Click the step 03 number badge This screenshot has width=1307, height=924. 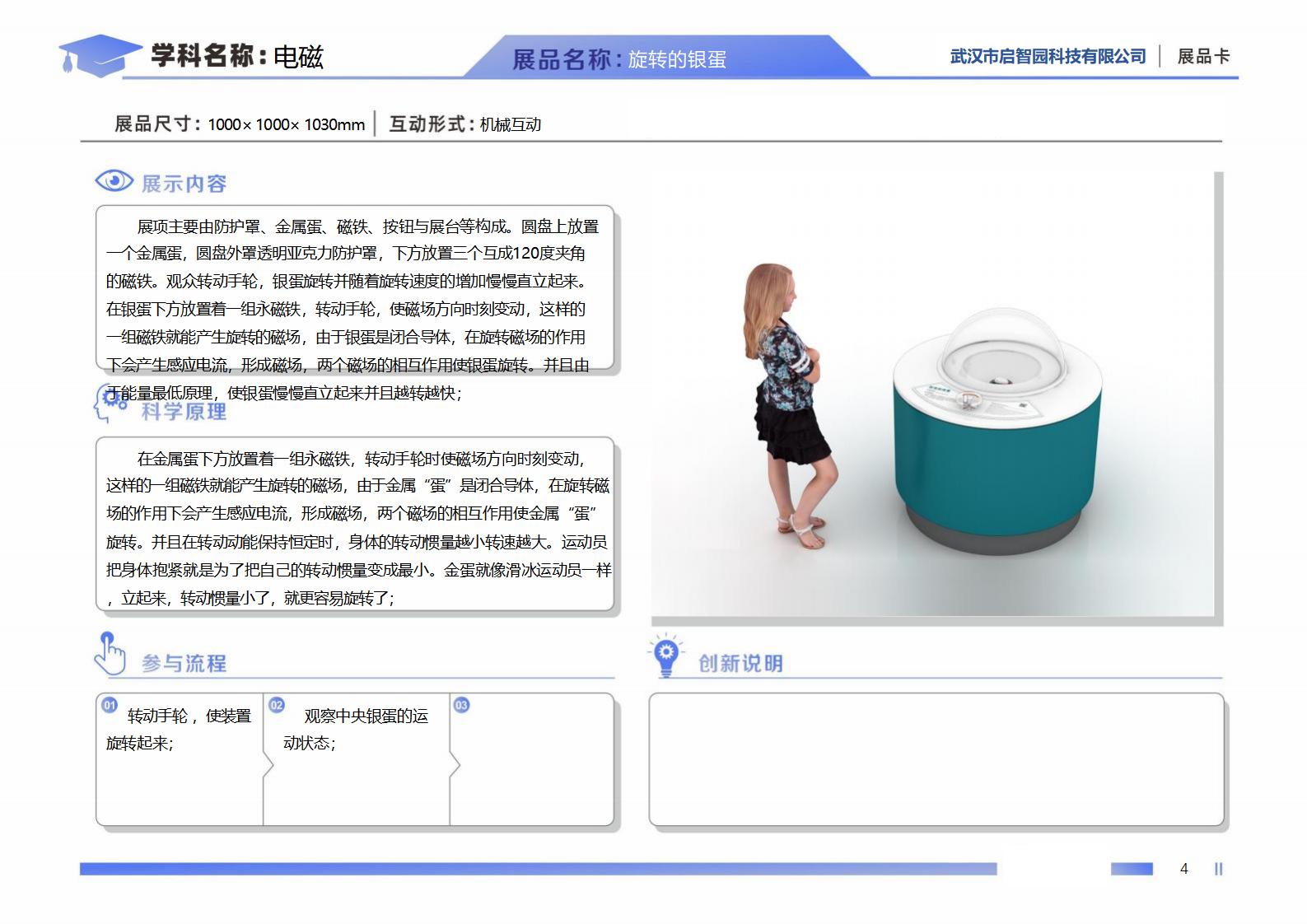(x=461, y=705)
